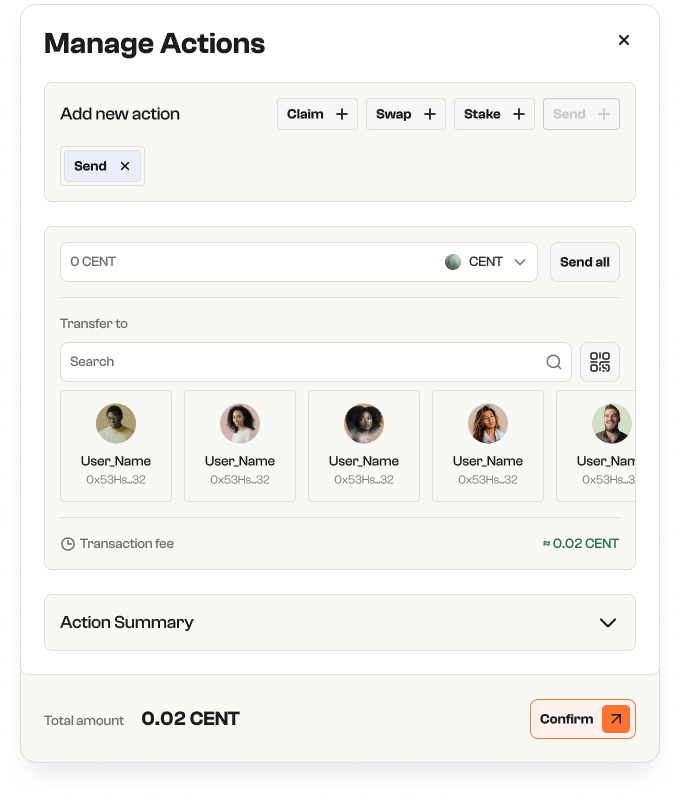Add a Stake action
The image size is (680, 799).
(x=494, y=114)
